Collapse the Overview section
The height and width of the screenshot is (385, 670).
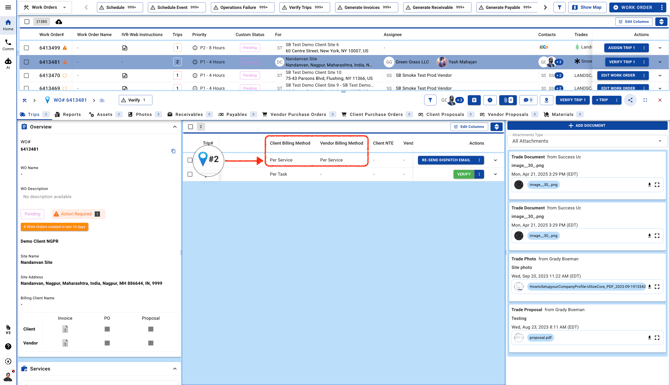click(x=175, y=127)
